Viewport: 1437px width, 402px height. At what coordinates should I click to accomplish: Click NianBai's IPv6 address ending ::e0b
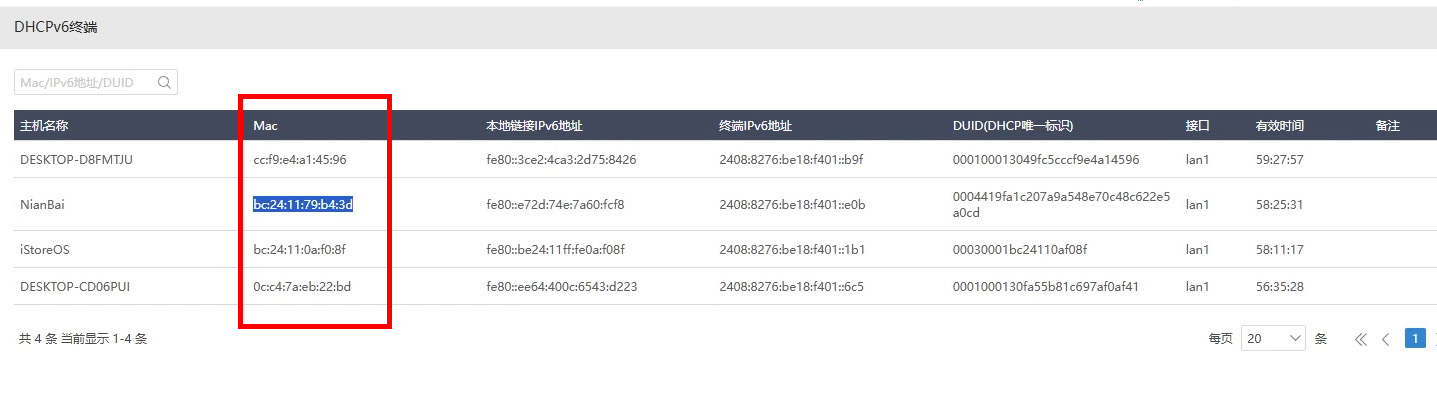792,205
